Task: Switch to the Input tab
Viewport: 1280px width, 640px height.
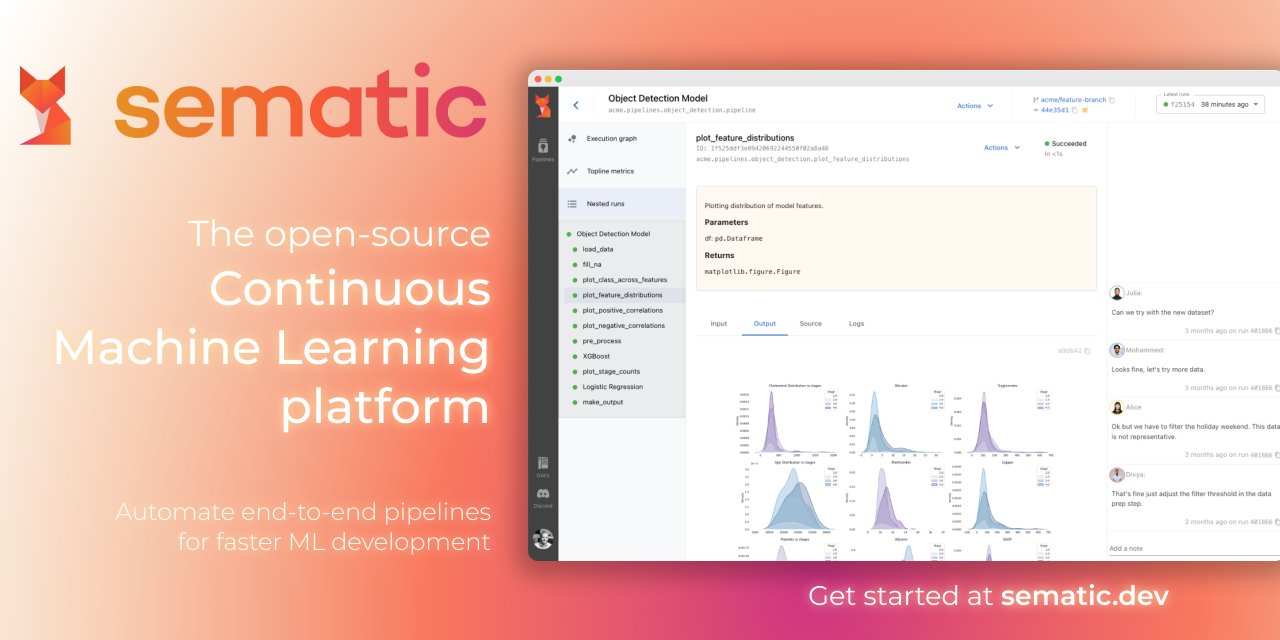Action: (718, 324)
